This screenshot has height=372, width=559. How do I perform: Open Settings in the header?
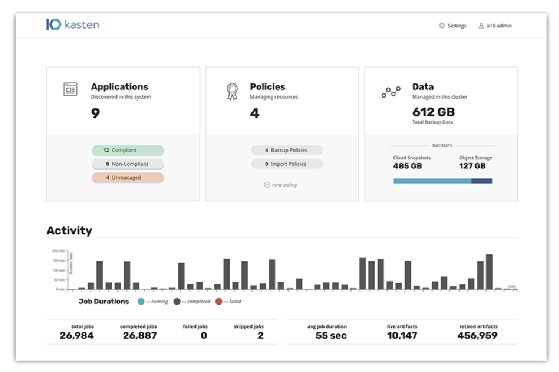453,26
